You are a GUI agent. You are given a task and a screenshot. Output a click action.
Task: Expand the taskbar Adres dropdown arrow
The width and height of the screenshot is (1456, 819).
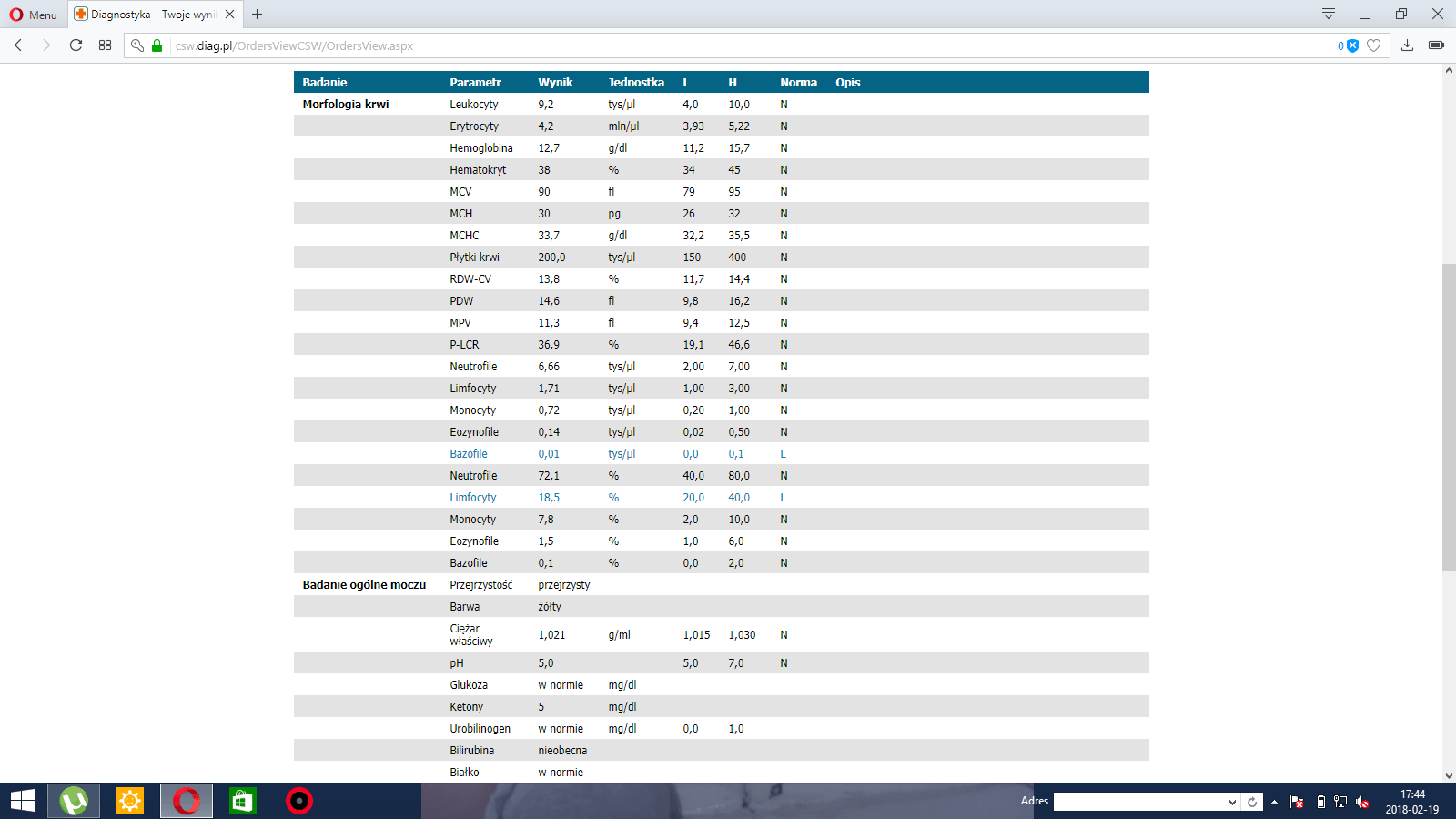pyautogui.click(x=1232, y=802)
